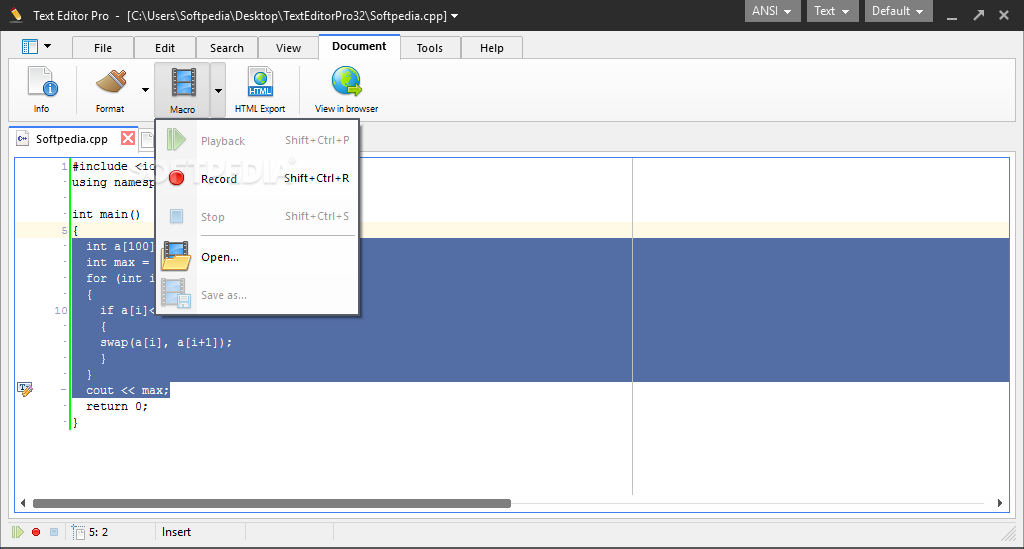Screen dimensions: 1024x549
Task: Open the Text highlighter dropdown
Action: pyautogui.click(x=832, y=11)
